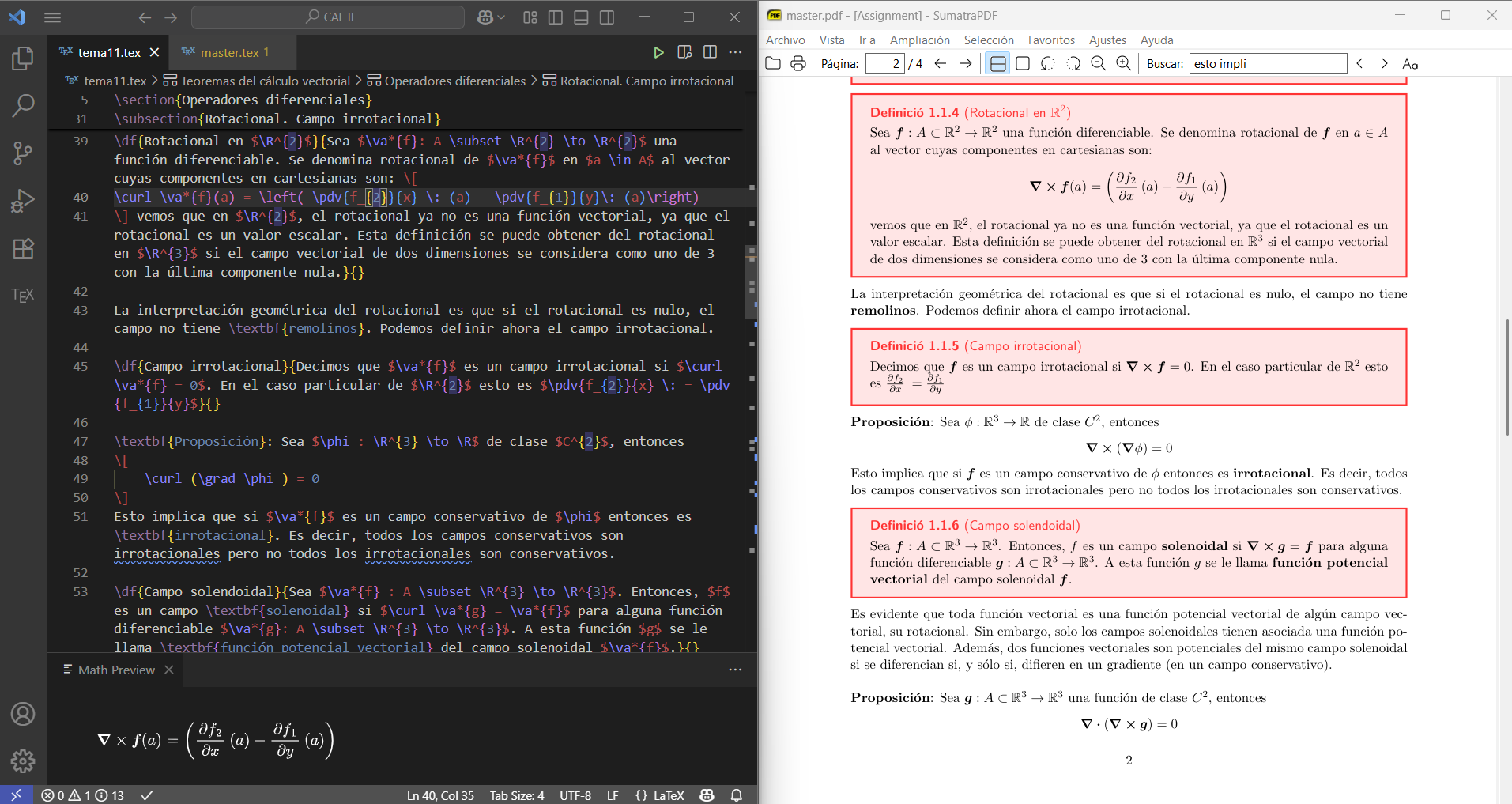Open the Archivo menu in SumatraPDF
The height and width of the screenshot is (804, 1512).
click(x=786, y=40)
